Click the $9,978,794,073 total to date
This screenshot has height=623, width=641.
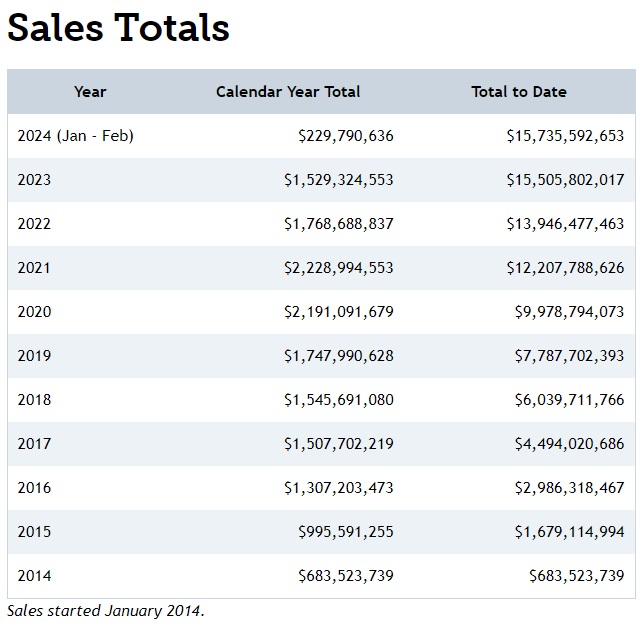(x=569, y=312)
